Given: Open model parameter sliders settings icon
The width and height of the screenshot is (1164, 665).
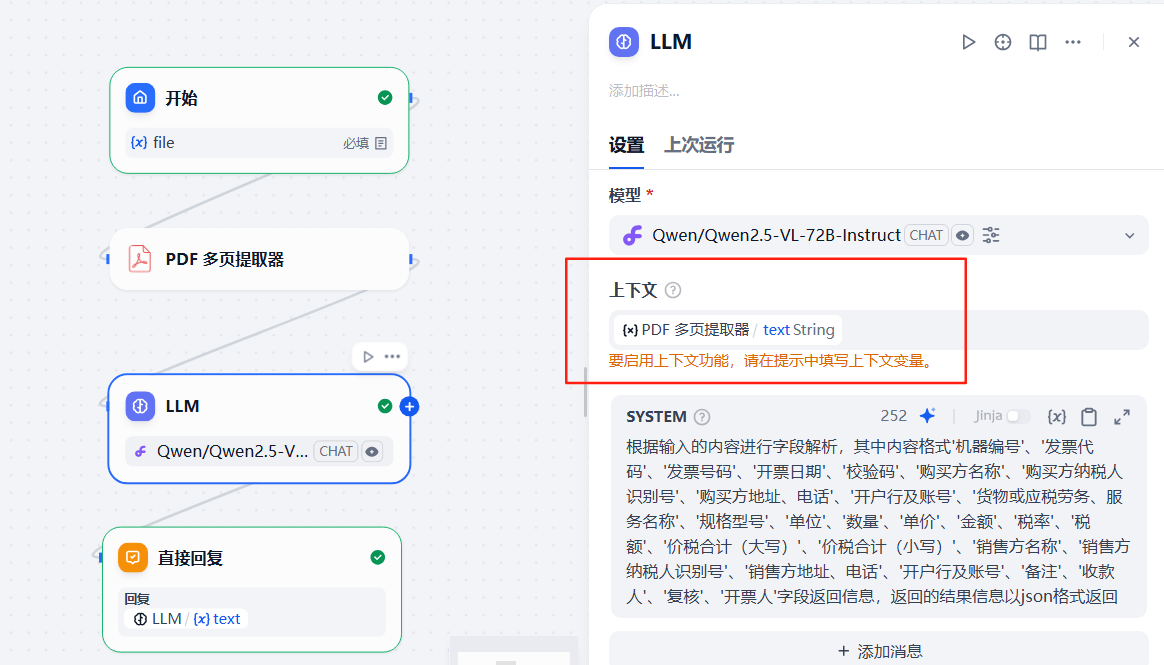Looking at the screenshot, I should point(991,235).
